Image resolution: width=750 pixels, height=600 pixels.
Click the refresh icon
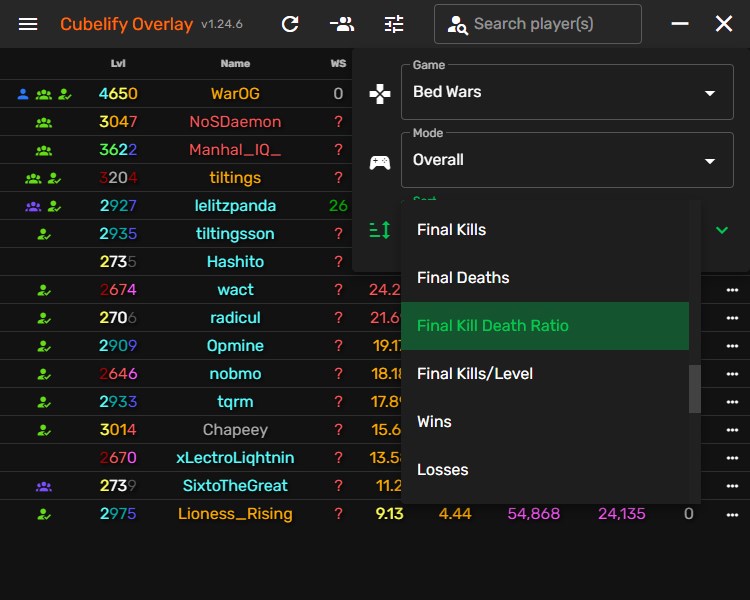pos(290,24)
